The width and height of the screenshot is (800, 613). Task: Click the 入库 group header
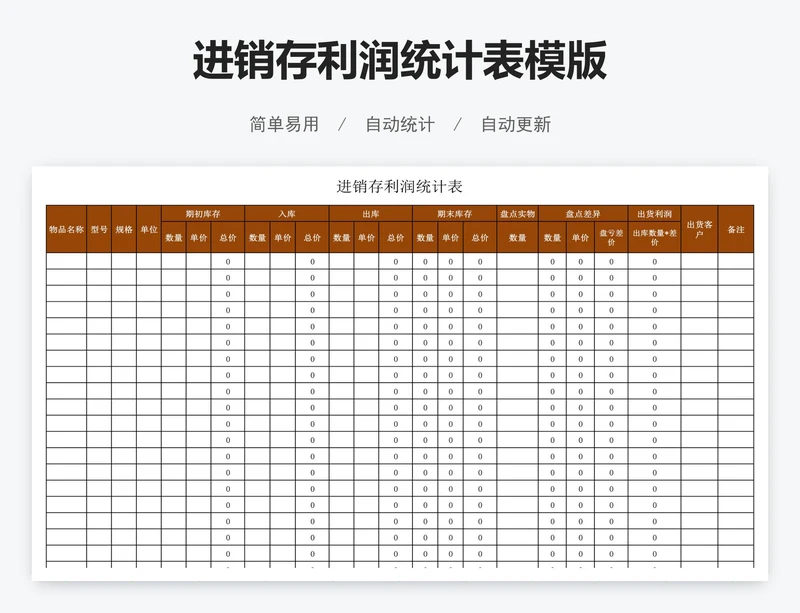287,214
